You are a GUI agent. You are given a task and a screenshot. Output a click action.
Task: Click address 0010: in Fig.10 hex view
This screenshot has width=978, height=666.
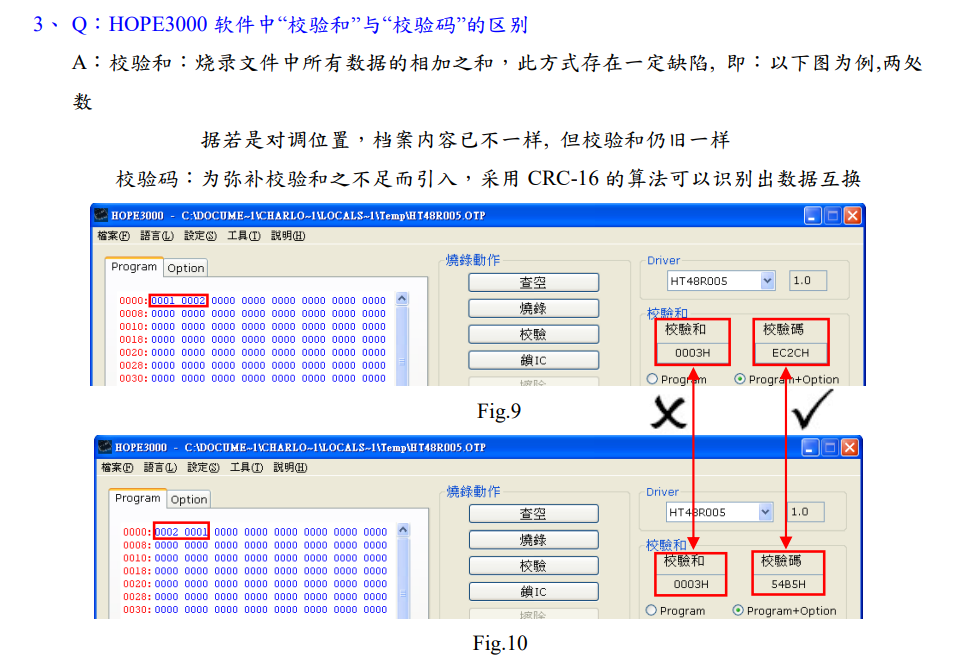137,558
